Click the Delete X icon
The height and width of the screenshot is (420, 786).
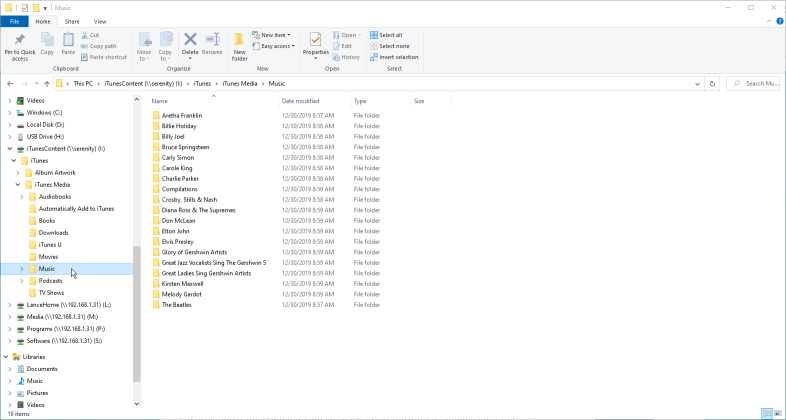click(190, 39)
